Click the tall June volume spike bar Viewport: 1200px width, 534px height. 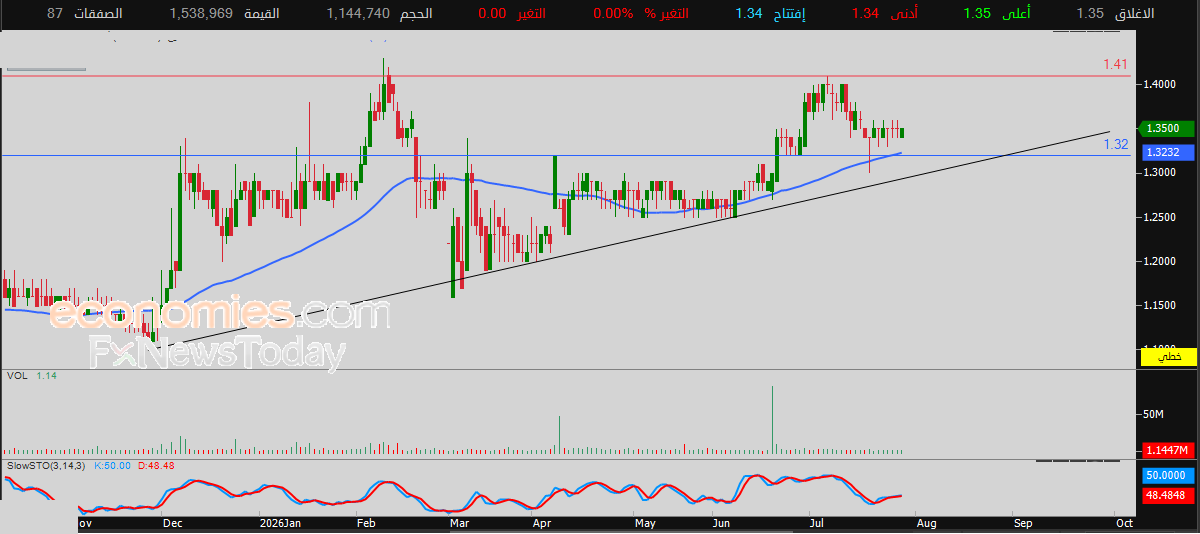click(773, 419)
